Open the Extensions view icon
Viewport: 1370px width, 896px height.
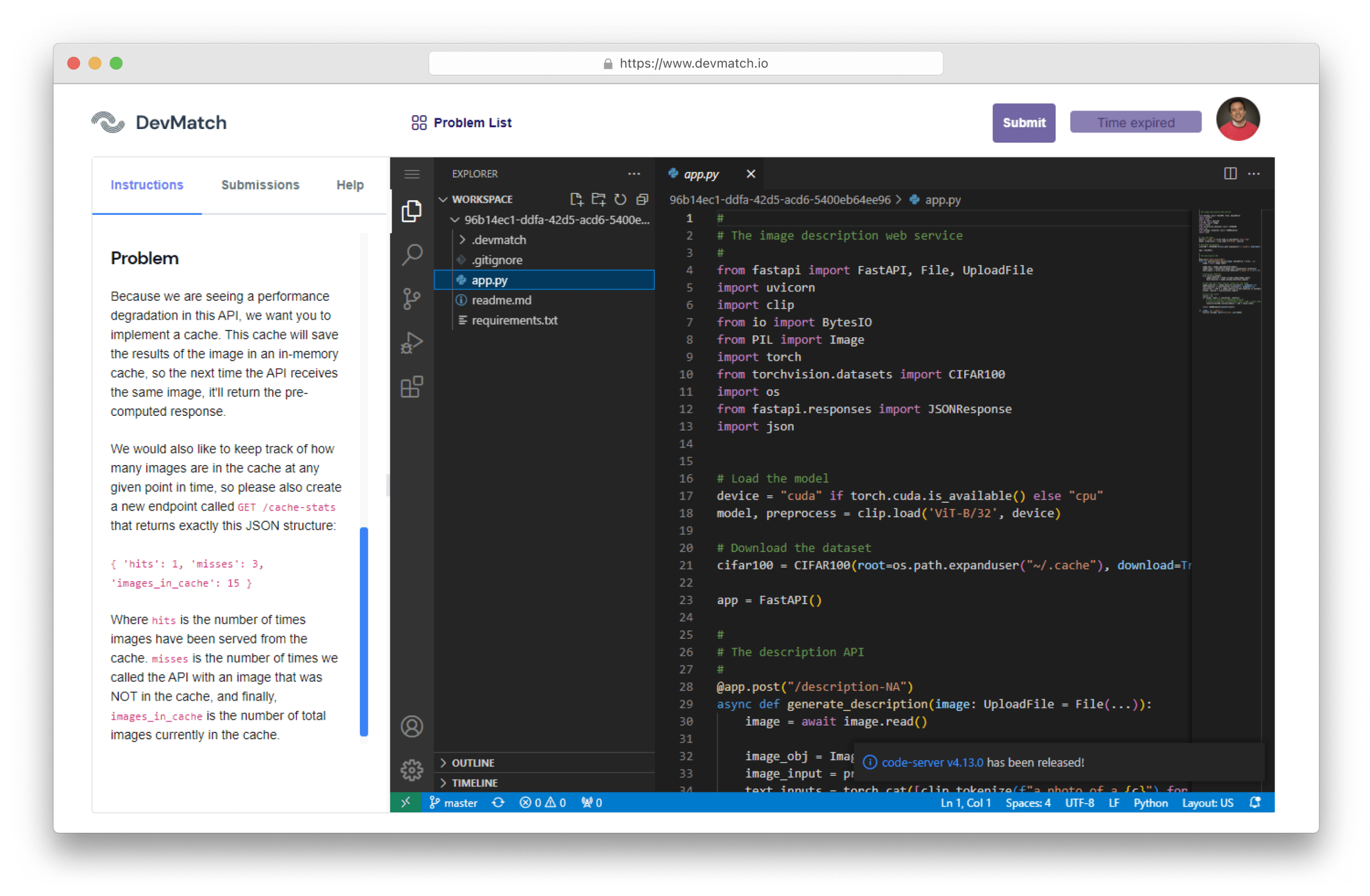412,387
